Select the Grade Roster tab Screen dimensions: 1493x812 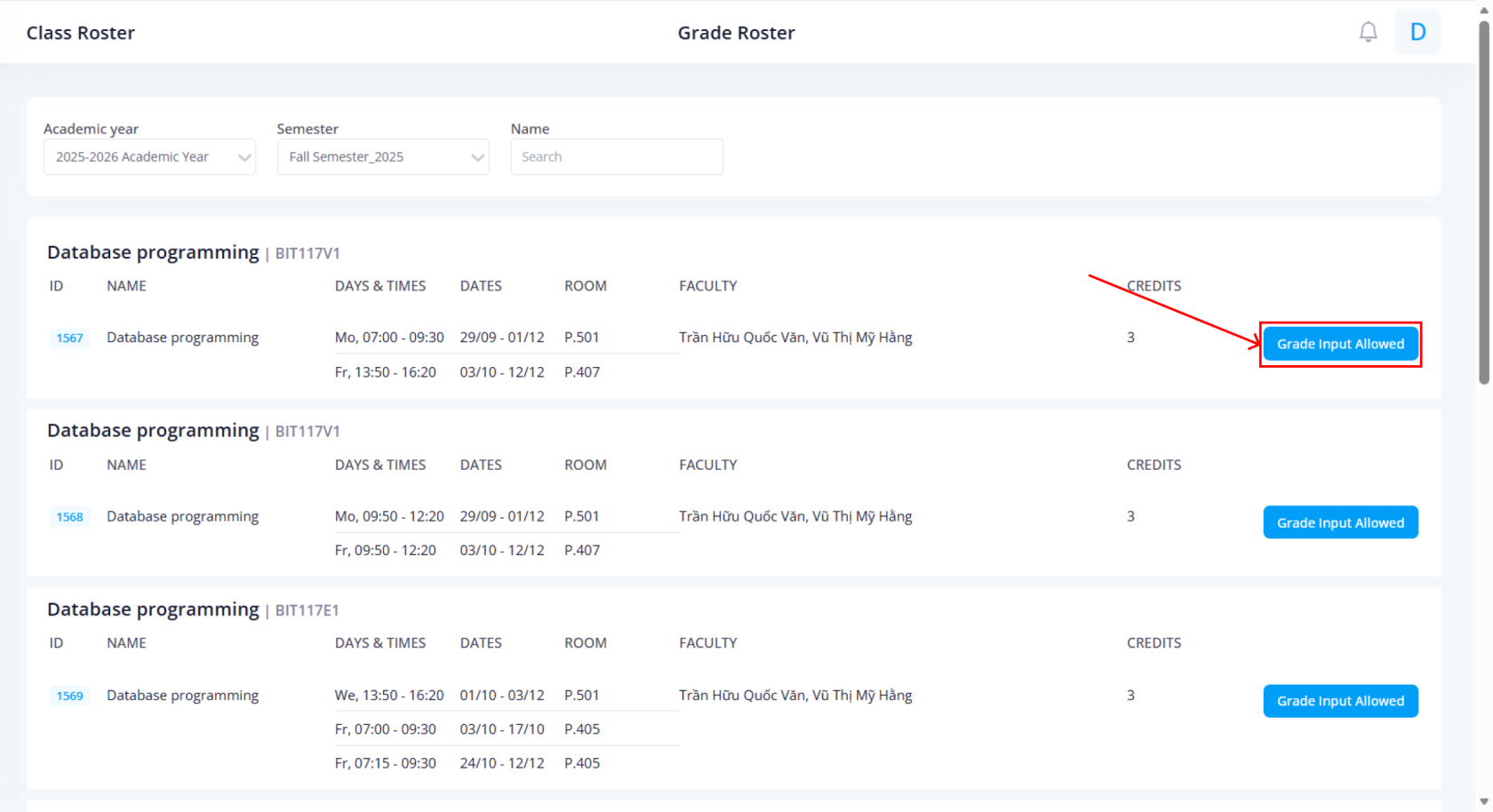(x=736, y=33)
